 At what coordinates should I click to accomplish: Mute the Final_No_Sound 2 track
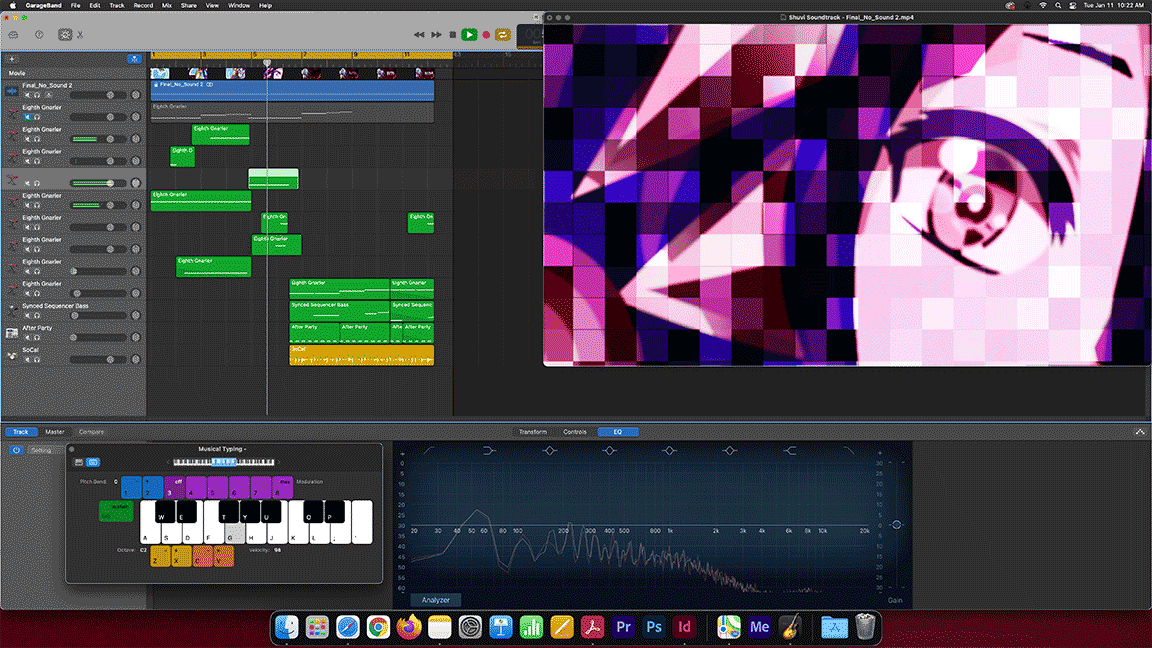point(27,95)
